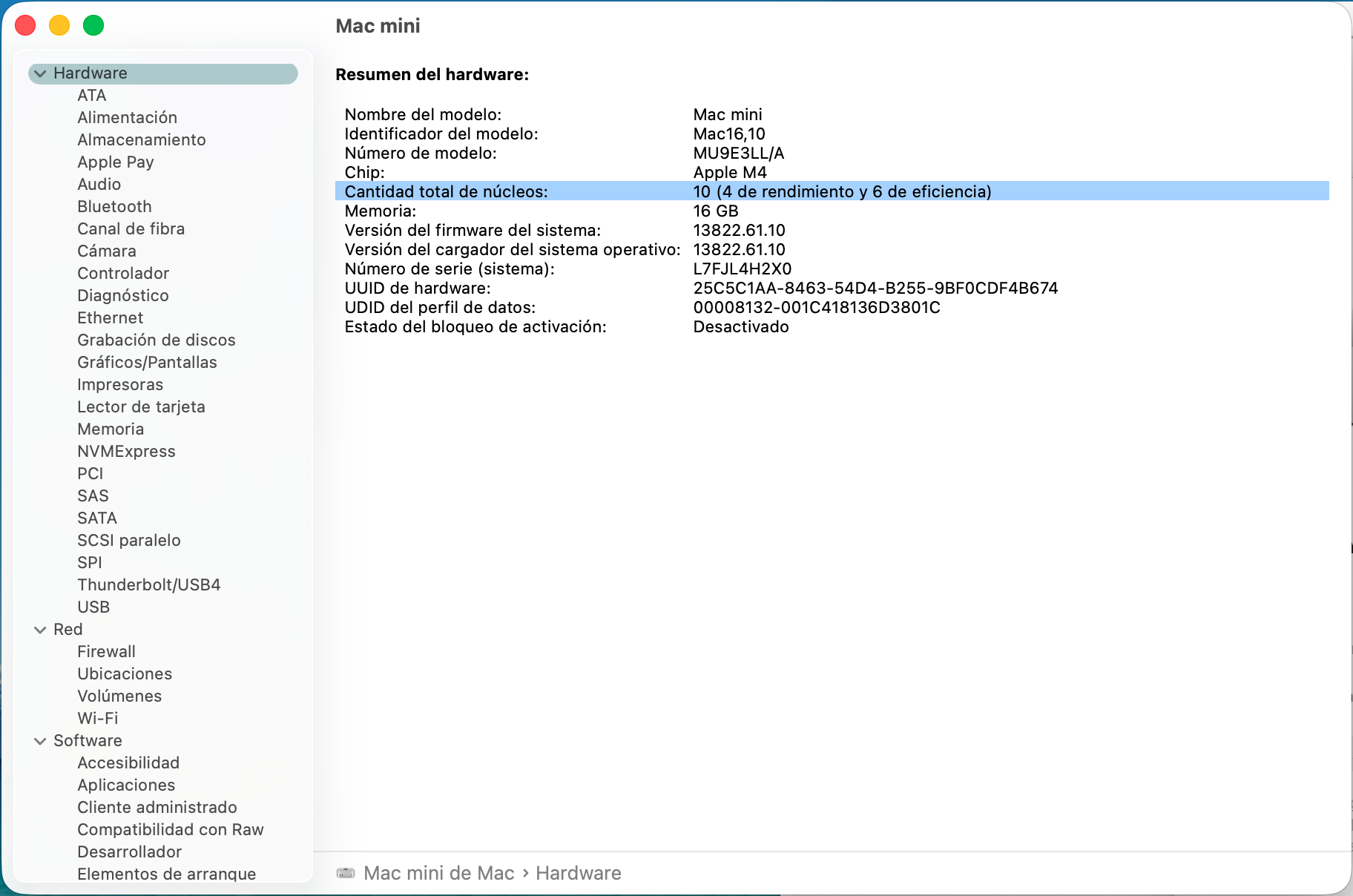Collapse the Software section chevron
Image resolution: width=1353 pixels, height=896 pixels.
[40, 741]
